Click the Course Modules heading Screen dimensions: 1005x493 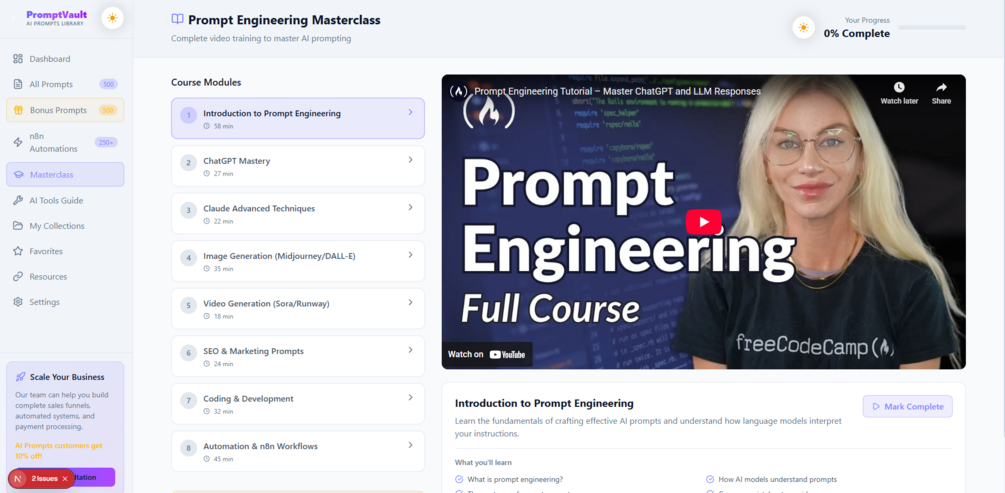click(x=206, y=83)
